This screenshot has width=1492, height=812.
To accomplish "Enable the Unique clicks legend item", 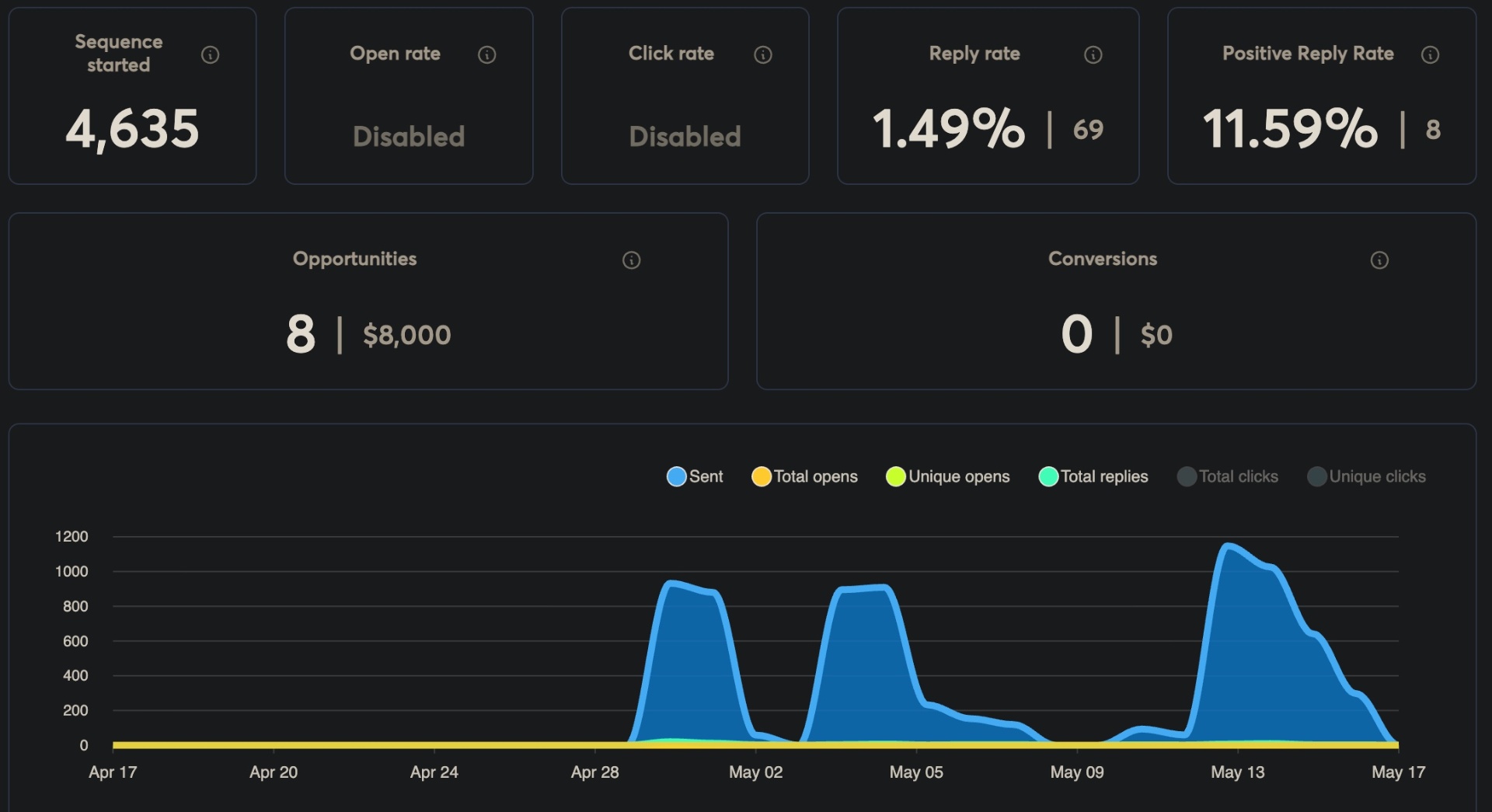I will [x=1367, y=476].
